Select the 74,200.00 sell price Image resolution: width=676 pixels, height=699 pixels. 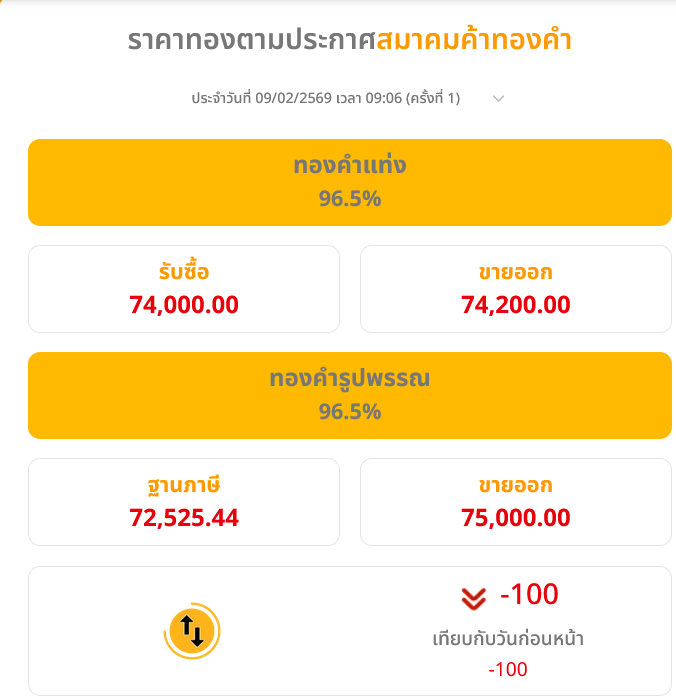[x=516, y=304]
